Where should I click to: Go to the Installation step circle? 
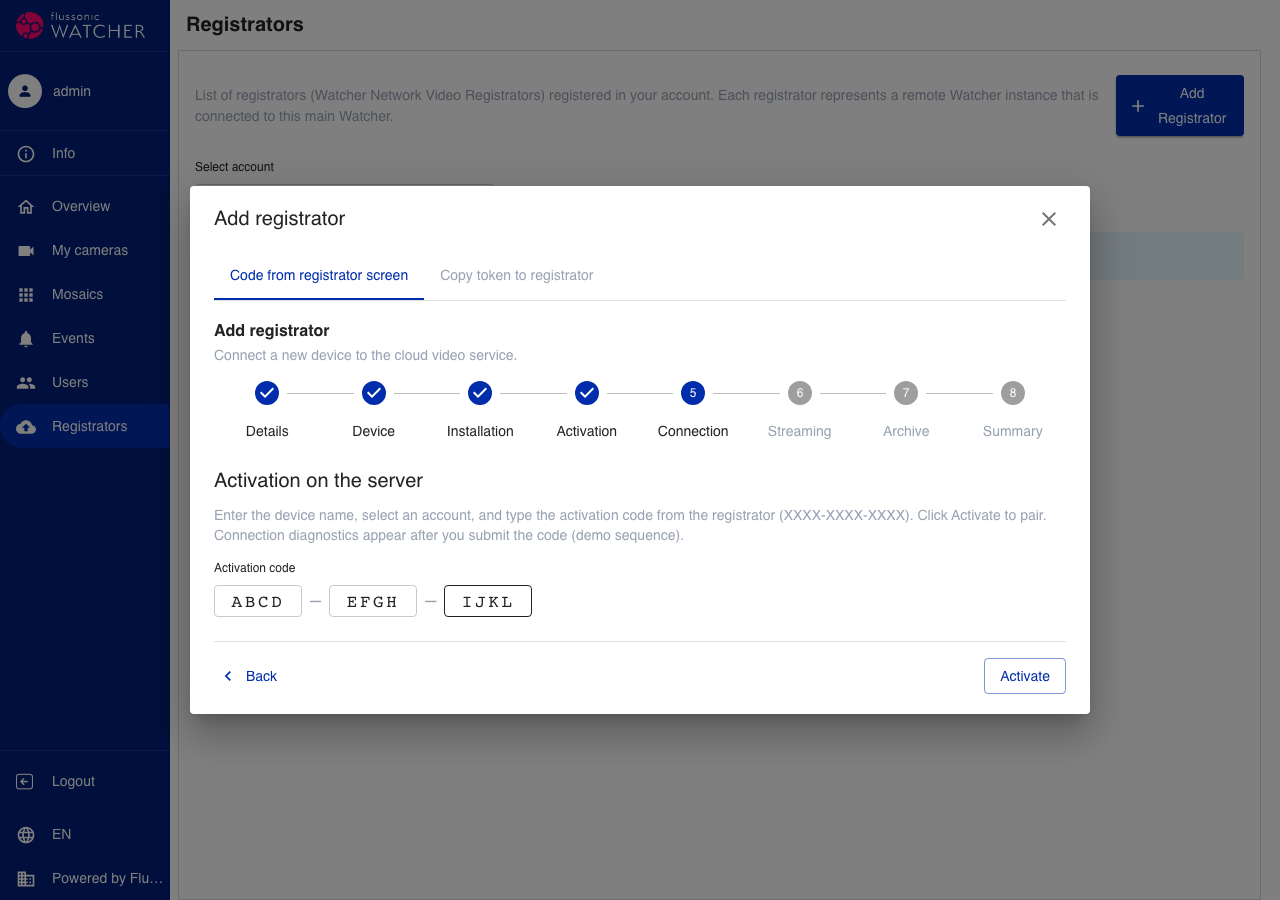[480, 393]
